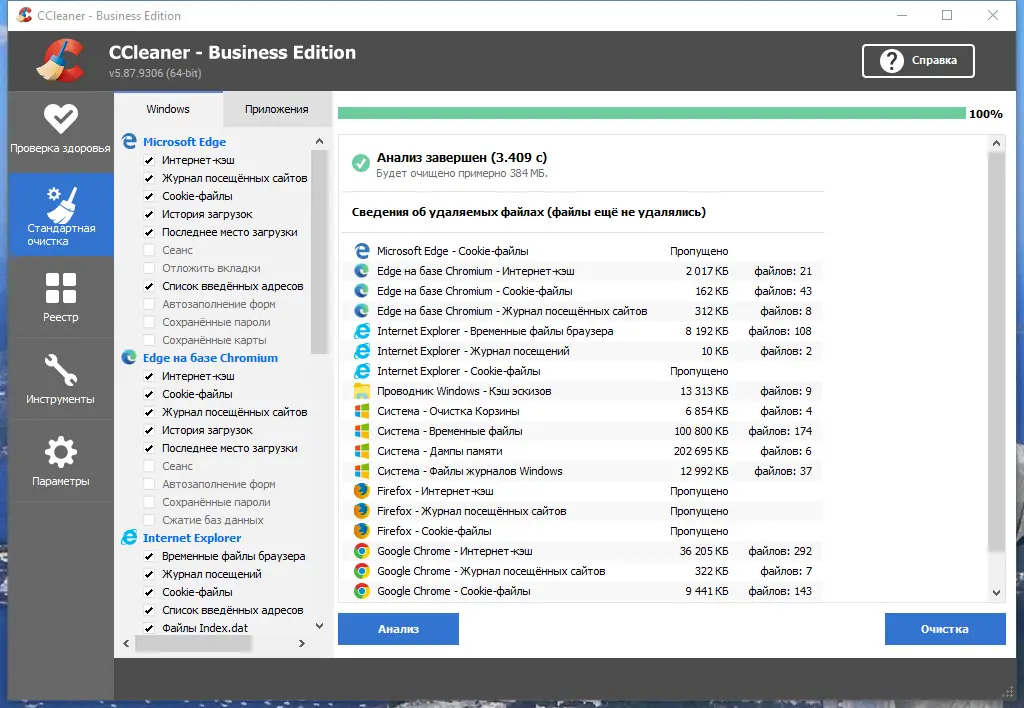Select row Internet Explorer - Cookie-файлы
This screenshot has width=1024, height=708.
pos(583,371)
